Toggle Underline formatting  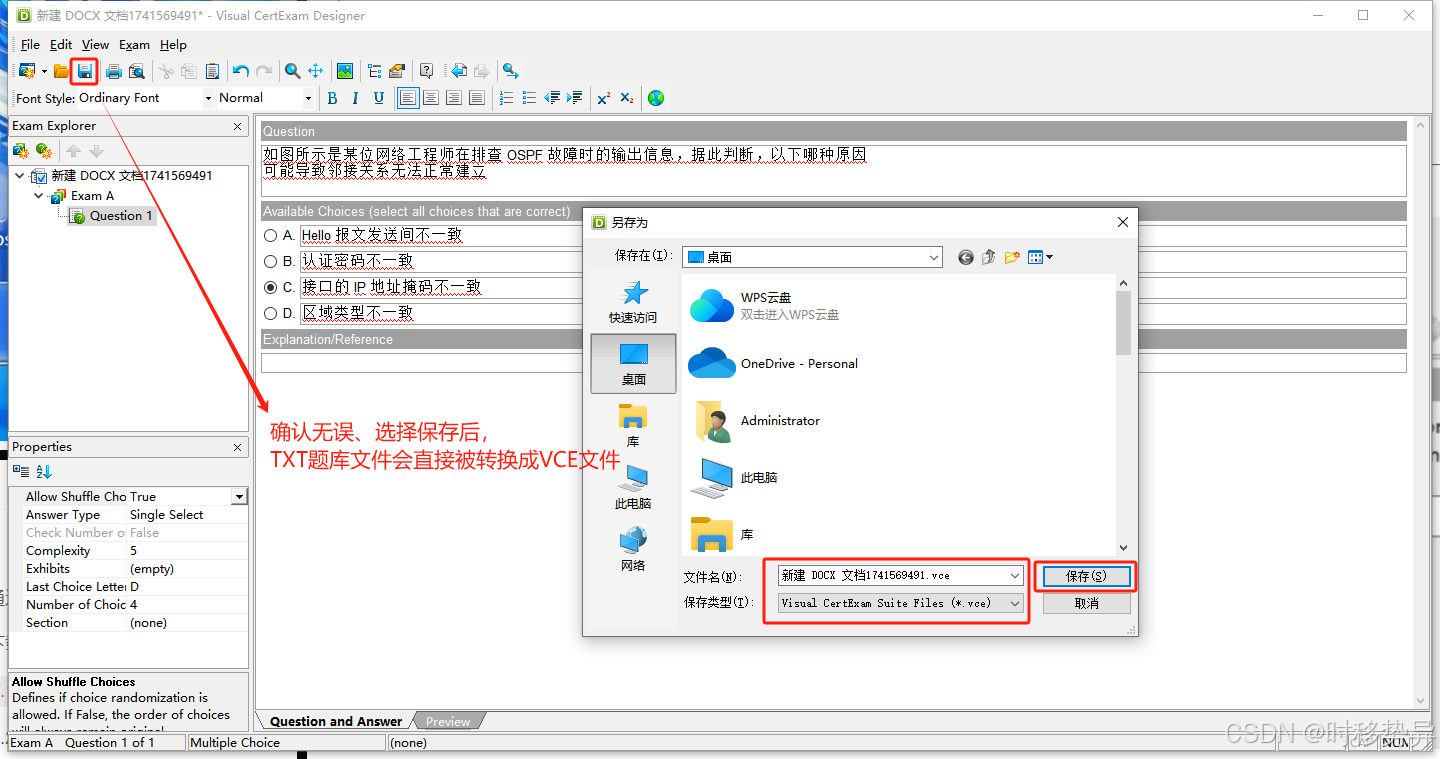[x=378, y=98]
